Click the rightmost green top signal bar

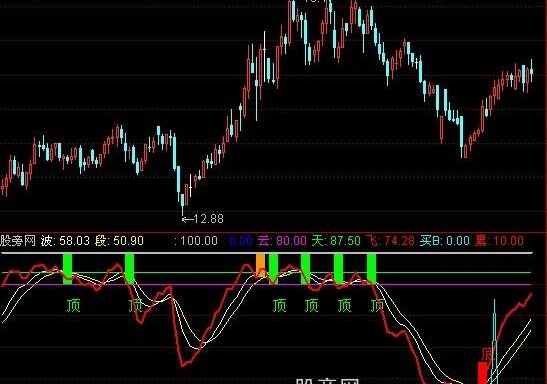pyautogui.click(x=372, y=269)
